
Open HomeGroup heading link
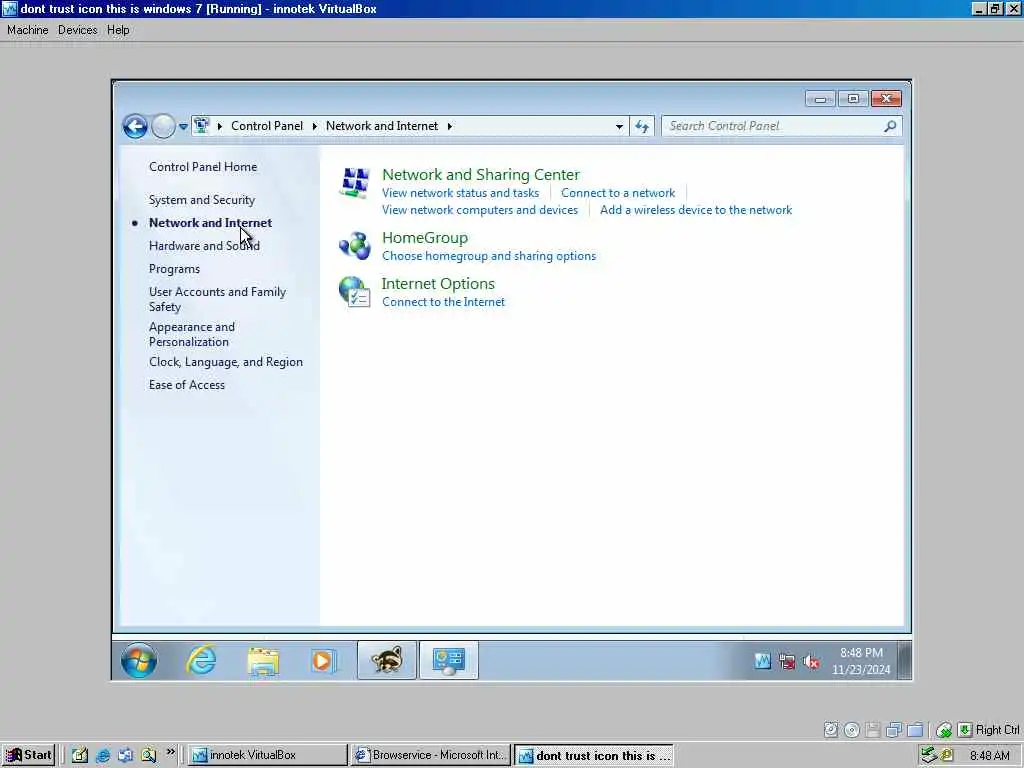[x=425, y=238]
